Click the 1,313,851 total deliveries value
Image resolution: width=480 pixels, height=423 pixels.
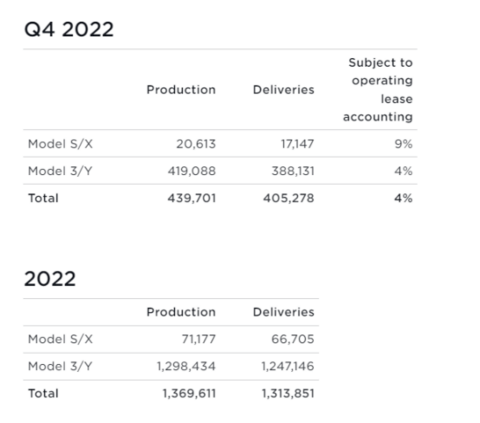288,393
